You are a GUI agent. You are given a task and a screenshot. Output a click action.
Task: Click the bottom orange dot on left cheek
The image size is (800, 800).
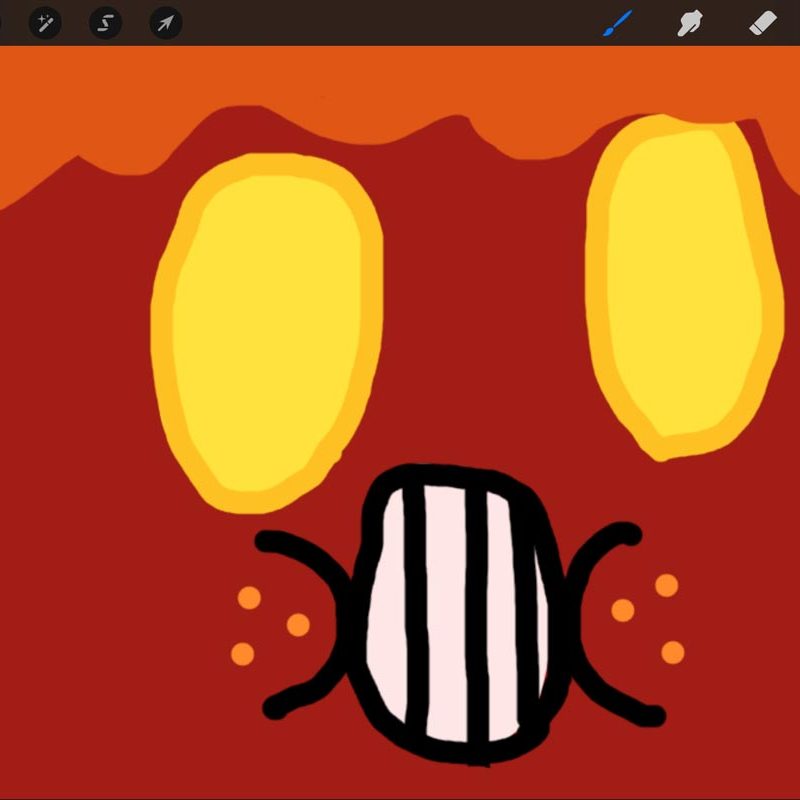243,654
